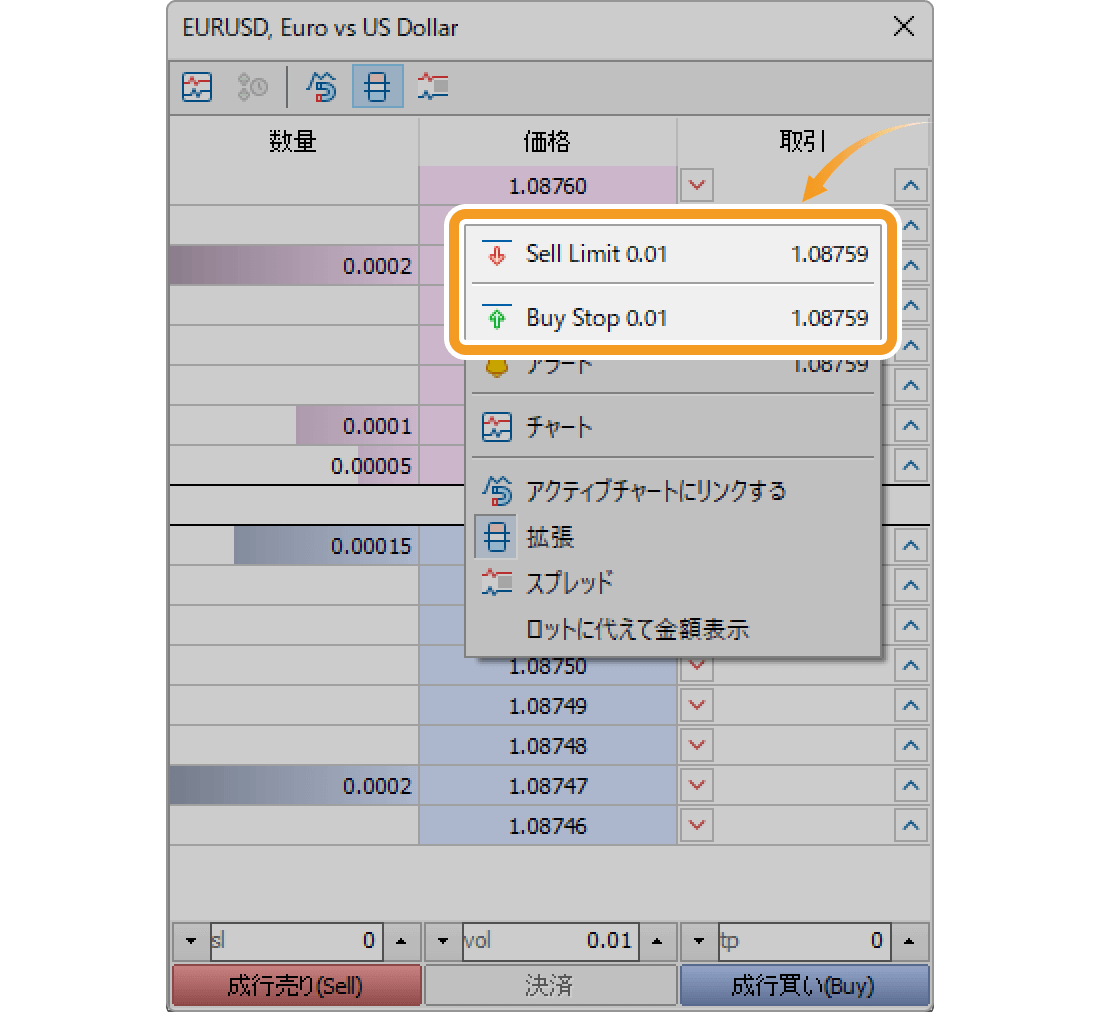The height and width of the screenshot is (1012, 1100).
Task: Click the 価格 column header
Action: pyautogui.click(x=547, y=142)
